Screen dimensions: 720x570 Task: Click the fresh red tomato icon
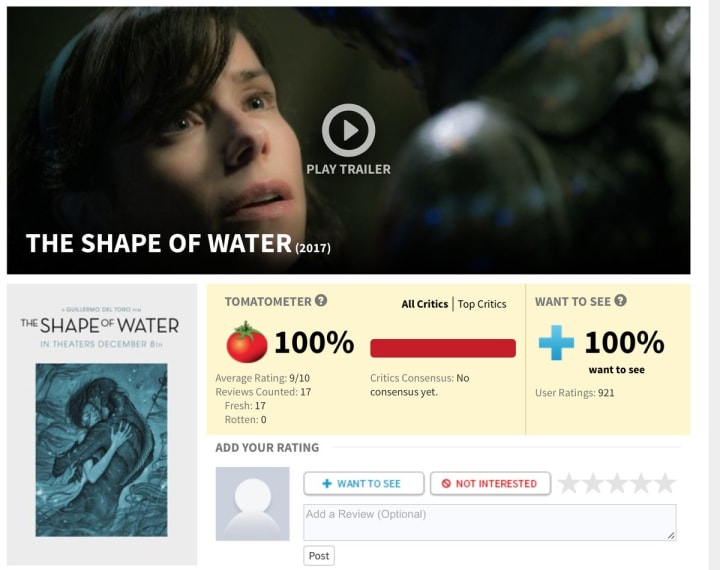pos(246,343)
